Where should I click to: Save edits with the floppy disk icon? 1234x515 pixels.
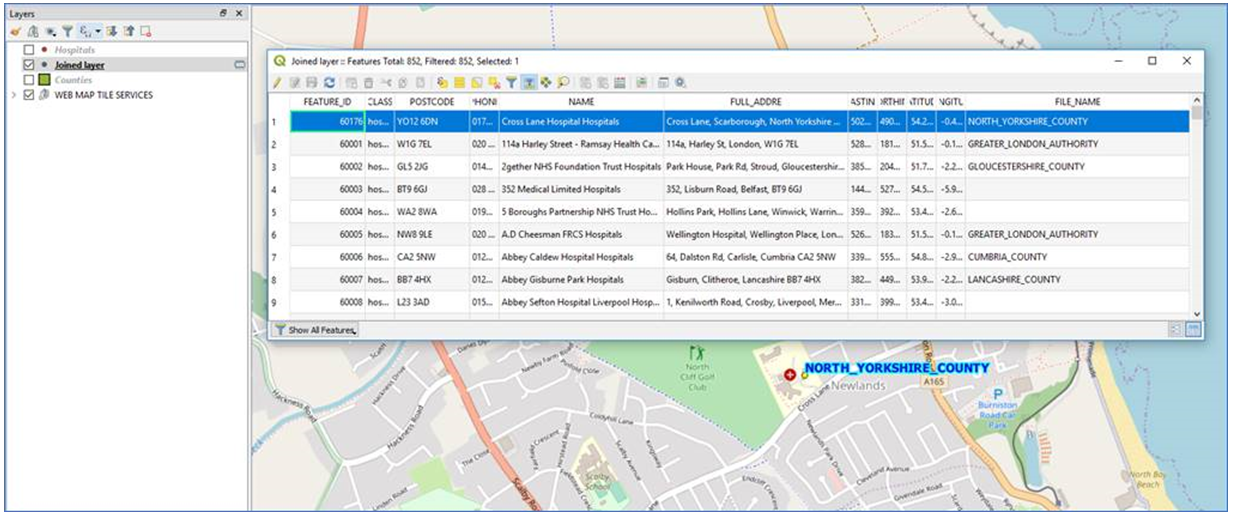pos(312,82)
